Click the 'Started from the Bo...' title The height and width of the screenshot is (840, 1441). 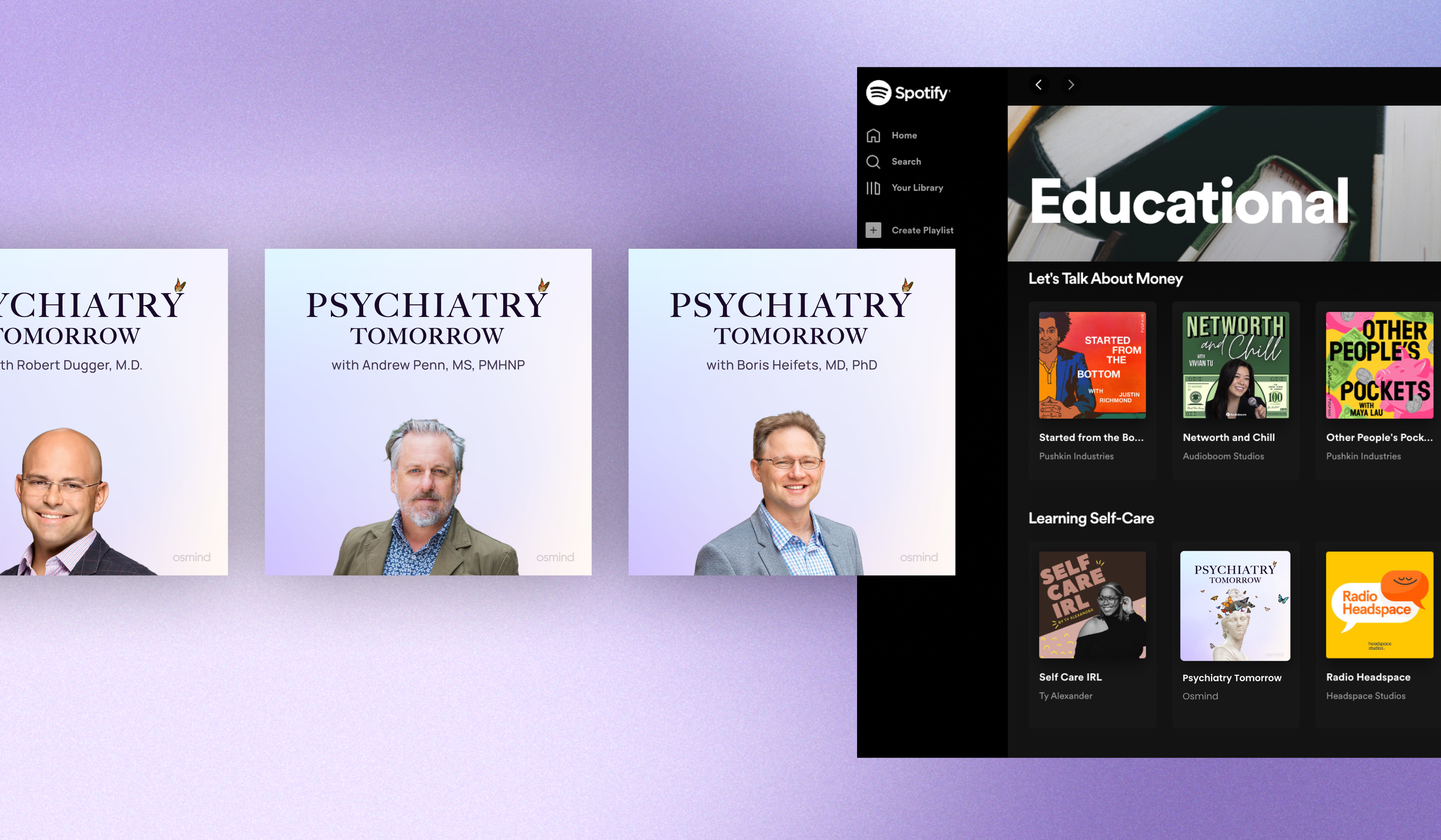click(x=1091, y=437)
